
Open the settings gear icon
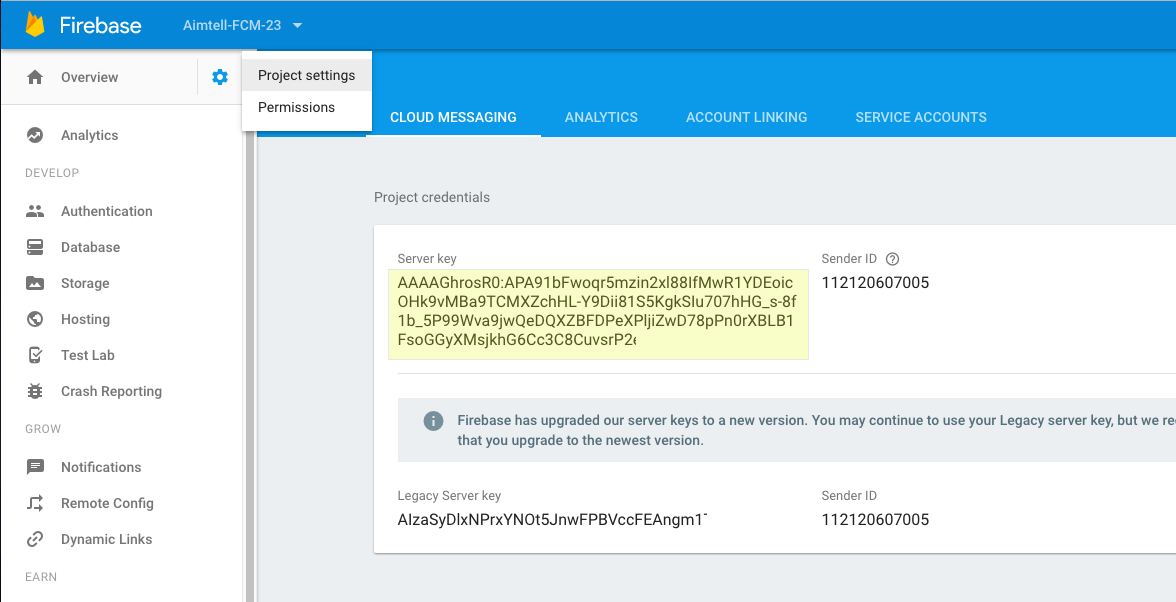[x=220, y=76]
